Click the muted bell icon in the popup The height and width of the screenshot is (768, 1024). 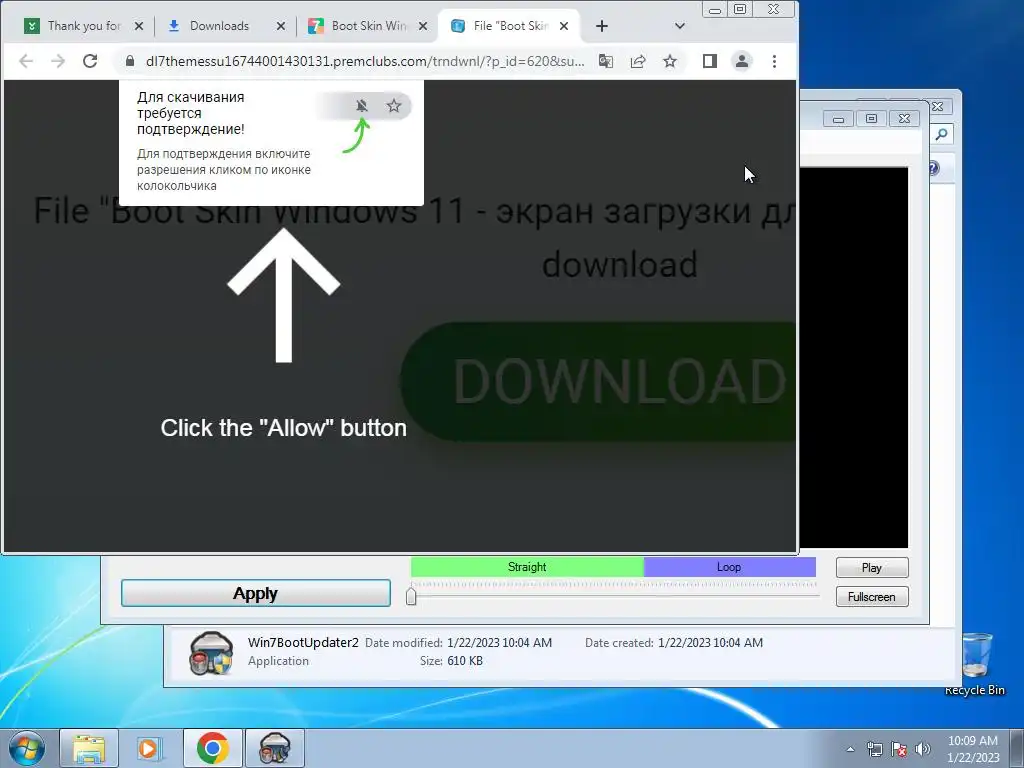362,106
